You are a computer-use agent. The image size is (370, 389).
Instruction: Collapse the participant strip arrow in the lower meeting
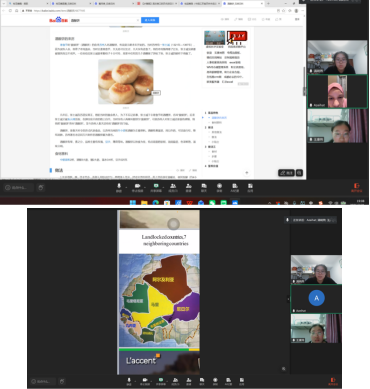click(288, 299)
